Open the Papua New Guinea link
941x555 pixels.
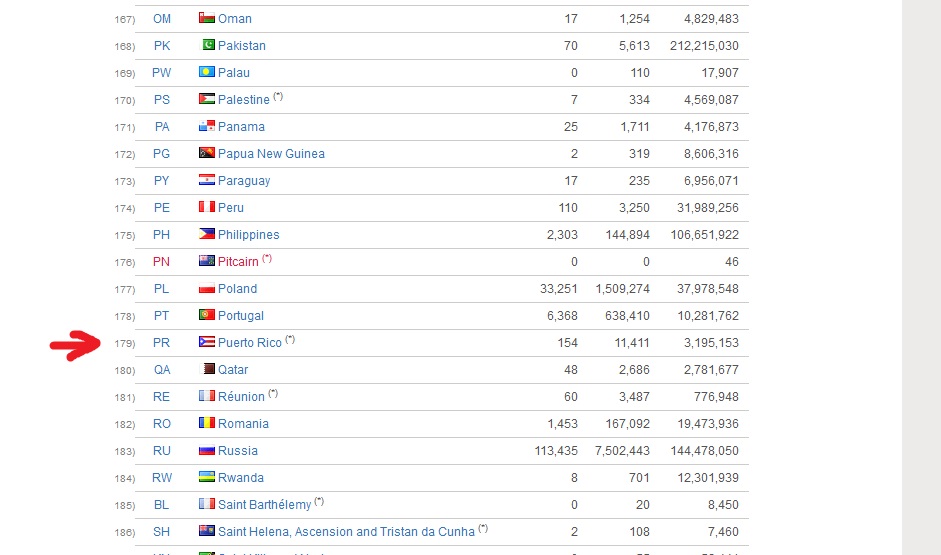(x=271, y=154)
